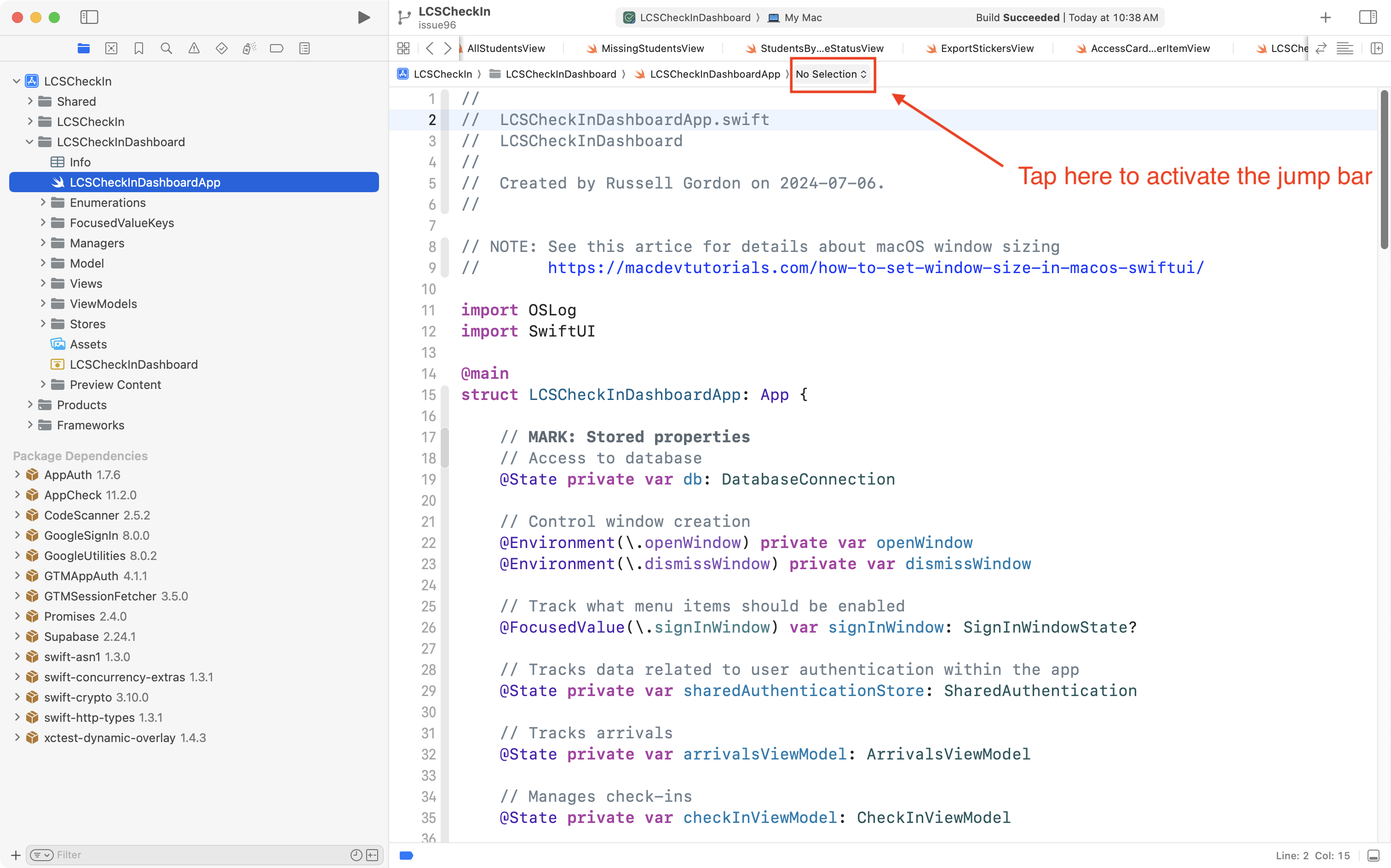Toggle the debug area at bottom right
1391x868 pixels.
point(1373,856)
